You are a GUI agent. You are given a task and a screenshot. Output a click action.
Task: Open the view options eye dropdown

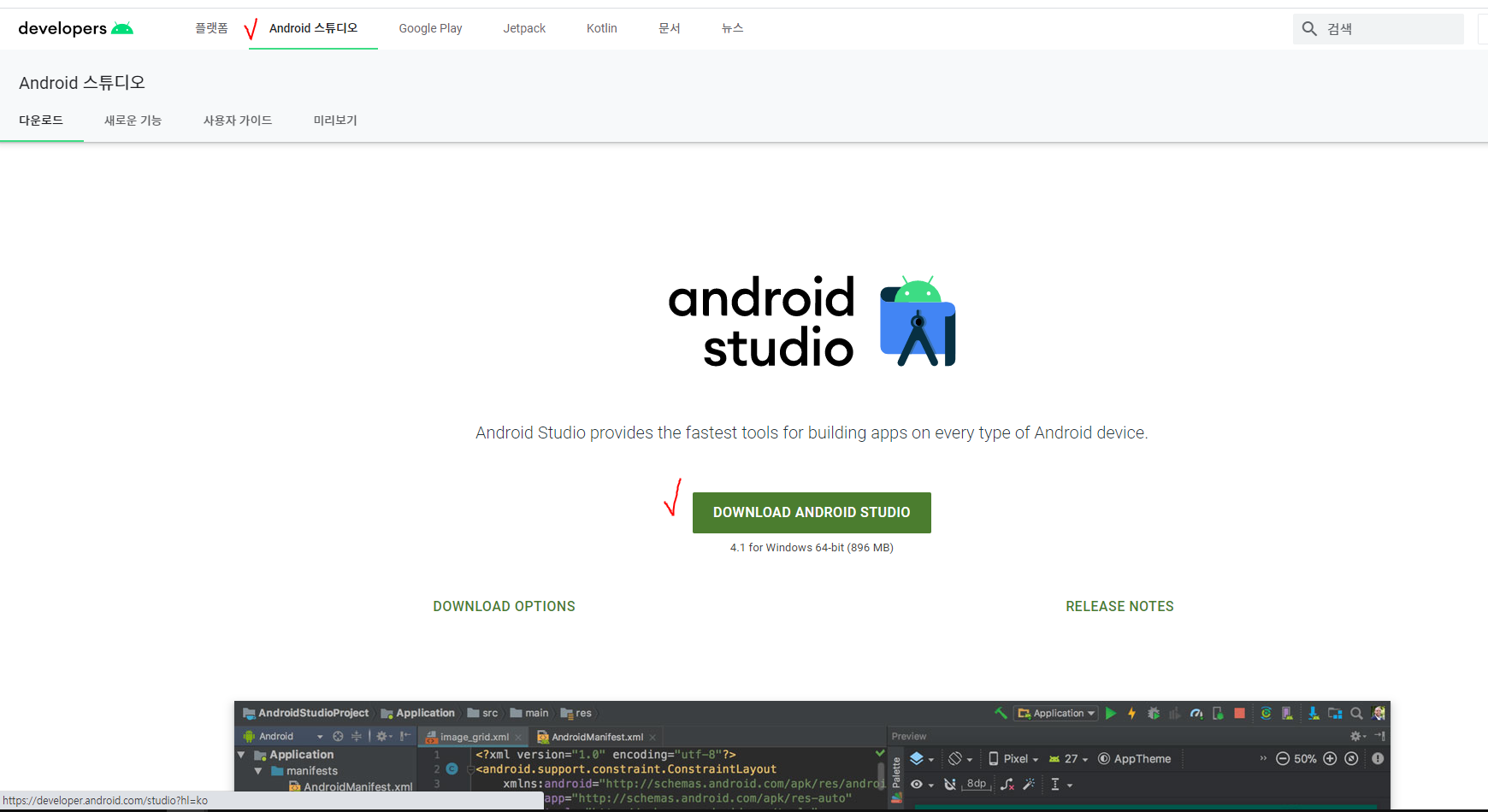(922, 784)
